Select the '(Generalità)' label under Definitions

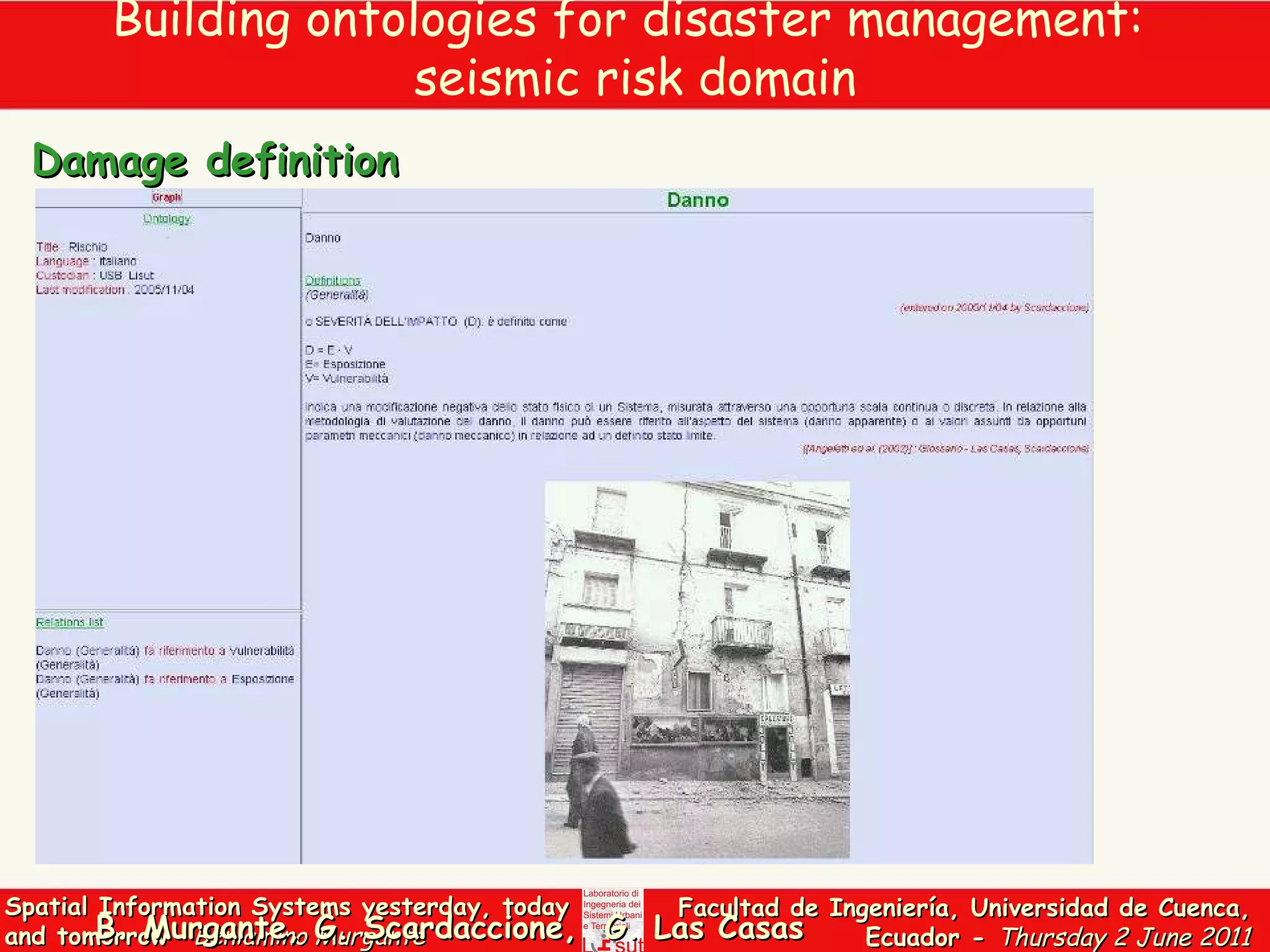tap(337, 295)
